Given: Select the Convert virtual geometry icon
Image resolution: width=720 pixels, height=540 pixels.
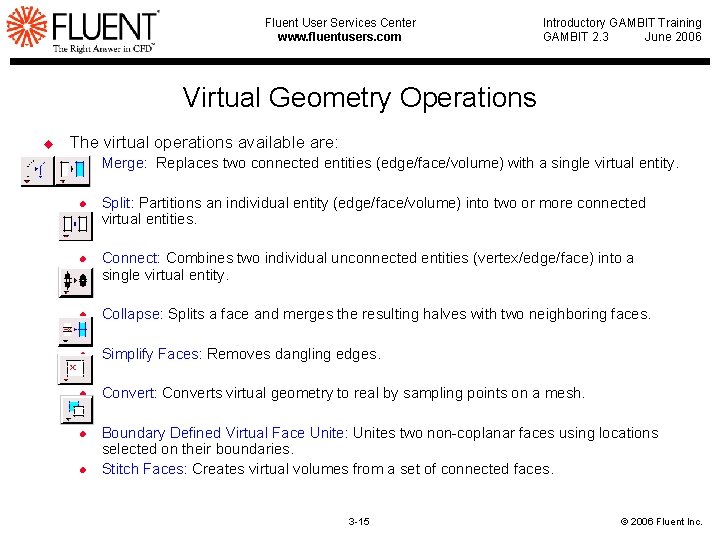Looking at the screenshot, I should tap(76, 410).
